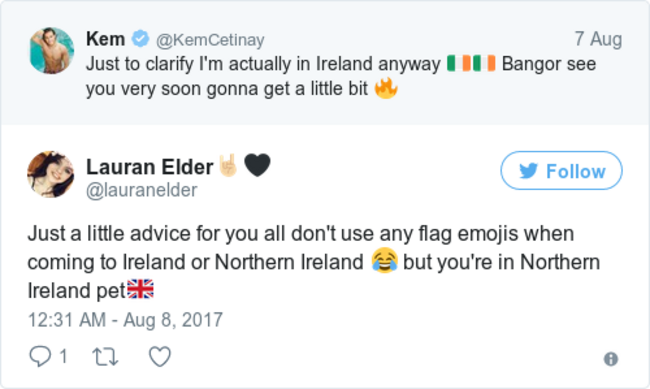The image size is (650, 389).
Task: Like the tweet with heart icon
Action: [x=160, y=357]
